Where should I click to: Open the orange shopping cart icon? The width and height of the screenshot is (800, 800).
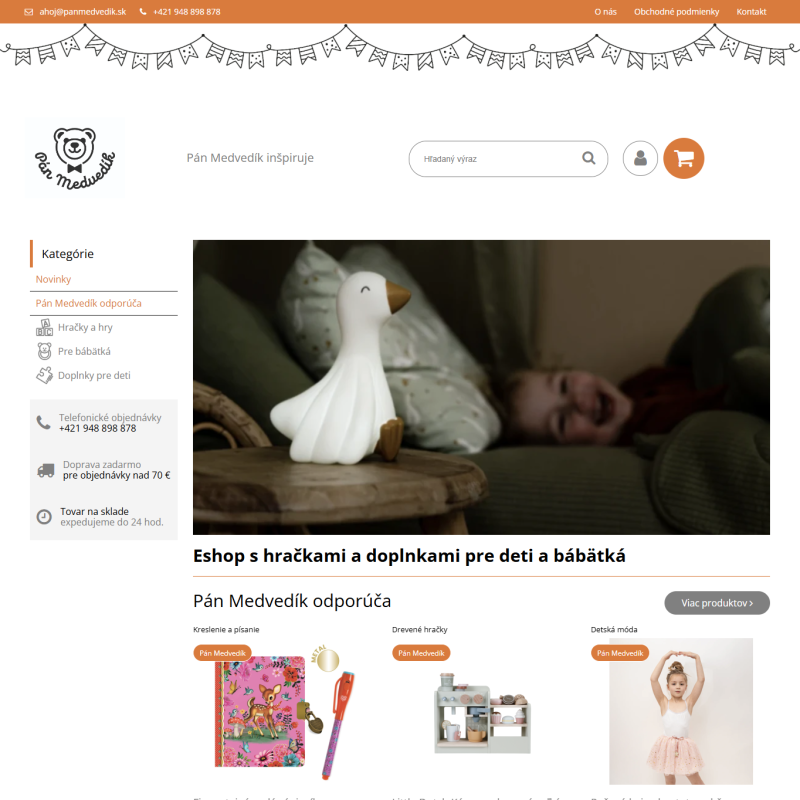pos(683,158)
